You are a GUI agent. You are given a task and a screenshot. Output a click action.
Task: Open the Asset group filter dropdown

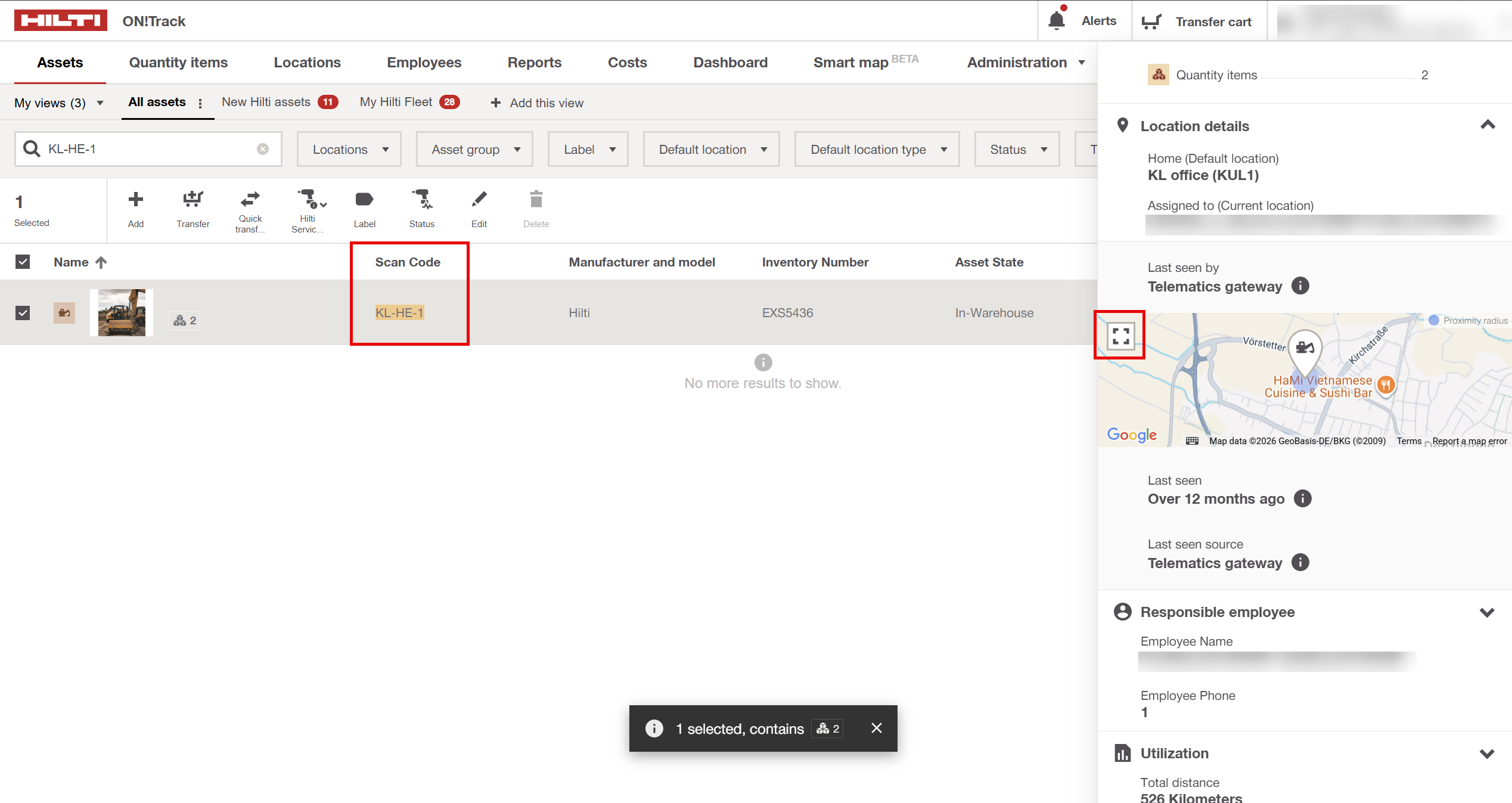pos(474,149)
